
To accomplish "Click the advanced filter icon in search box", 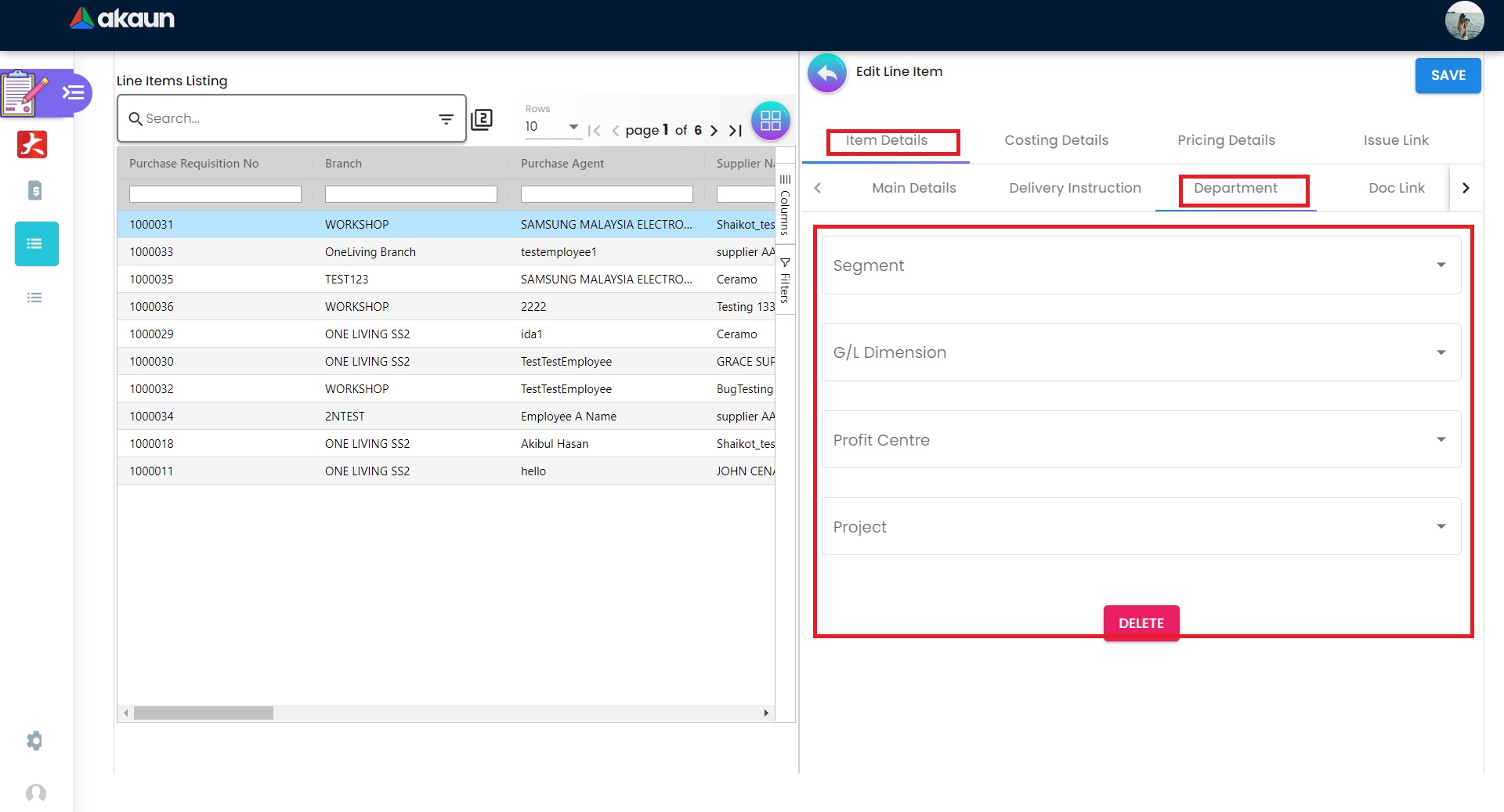I will tap(446, 119).
